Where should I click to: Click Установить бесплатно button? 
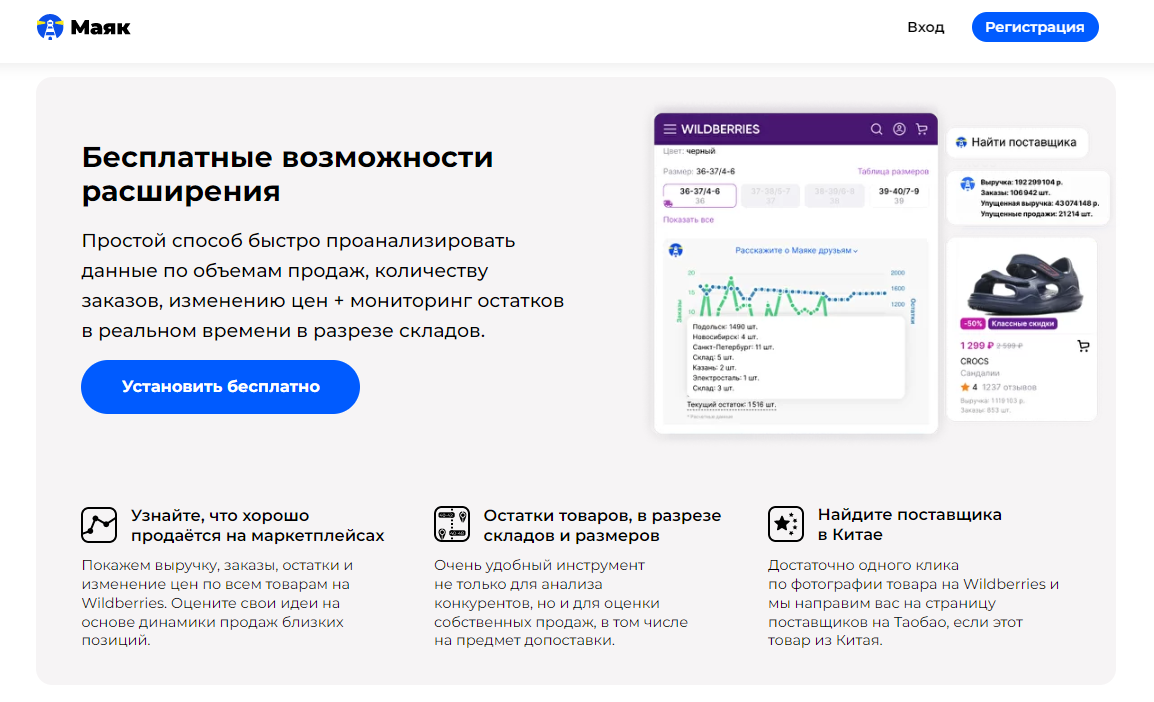coord(220,386)
